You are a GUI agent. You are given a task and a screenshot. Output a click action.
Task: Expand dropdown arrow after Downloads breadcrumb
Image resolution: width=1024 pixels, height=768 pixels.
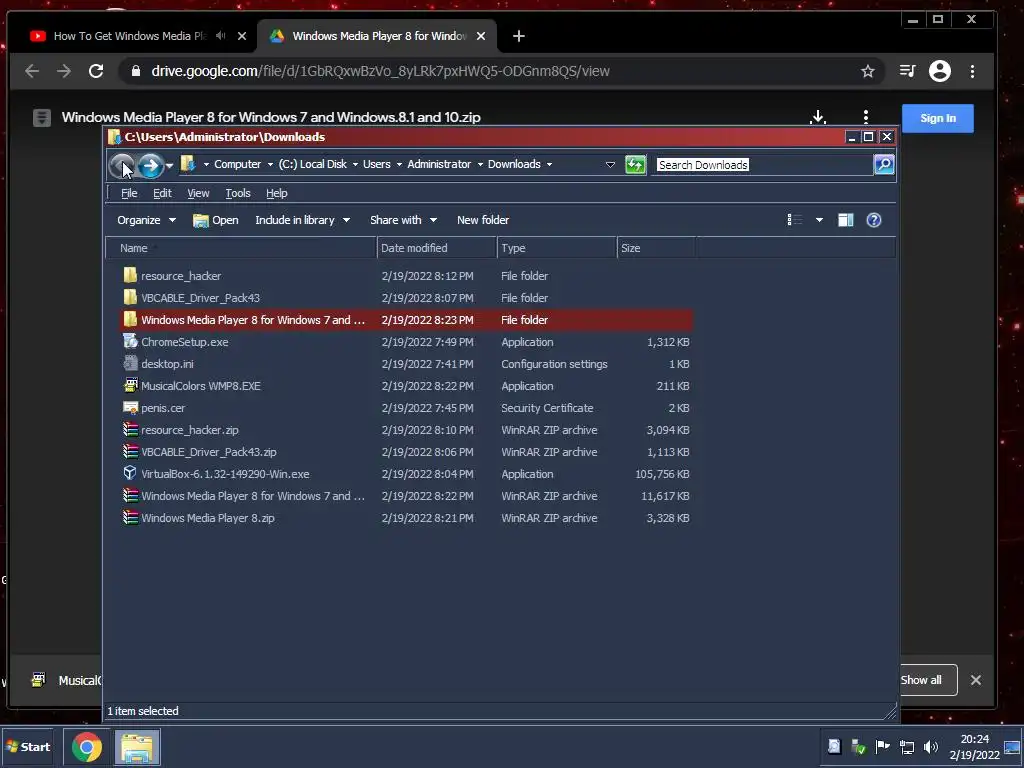[549, 165]
